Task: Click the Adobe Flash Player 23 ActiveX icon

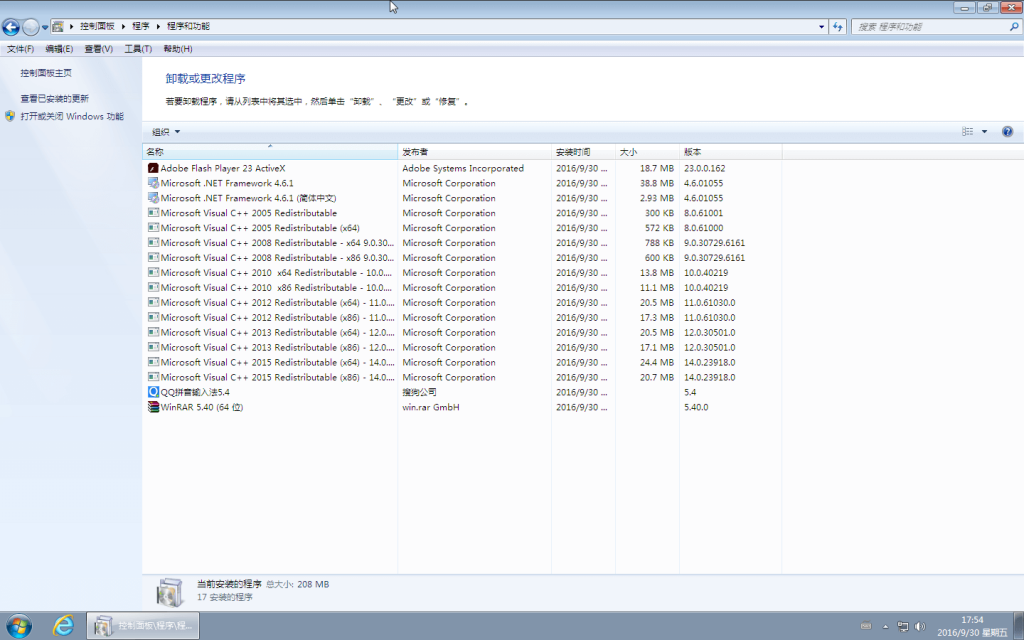Action: 153,168
